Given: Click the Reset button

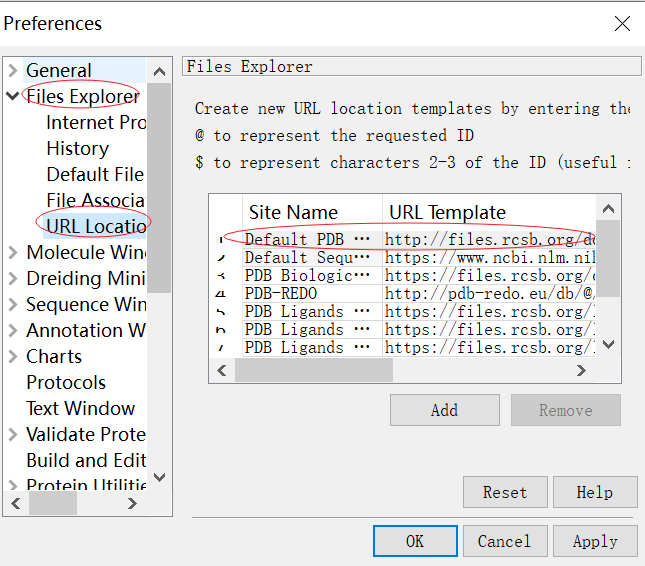Looking at the screenshot, I should point(504,492).
